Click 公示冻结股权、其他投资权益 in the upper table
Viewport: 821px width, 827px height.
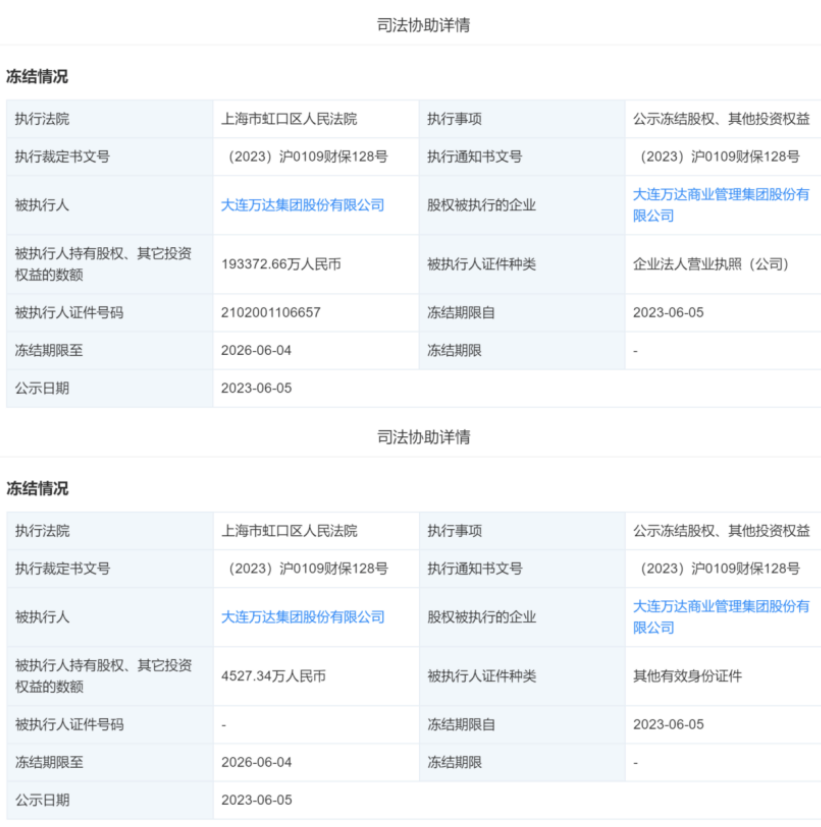(x=721, y=119)
